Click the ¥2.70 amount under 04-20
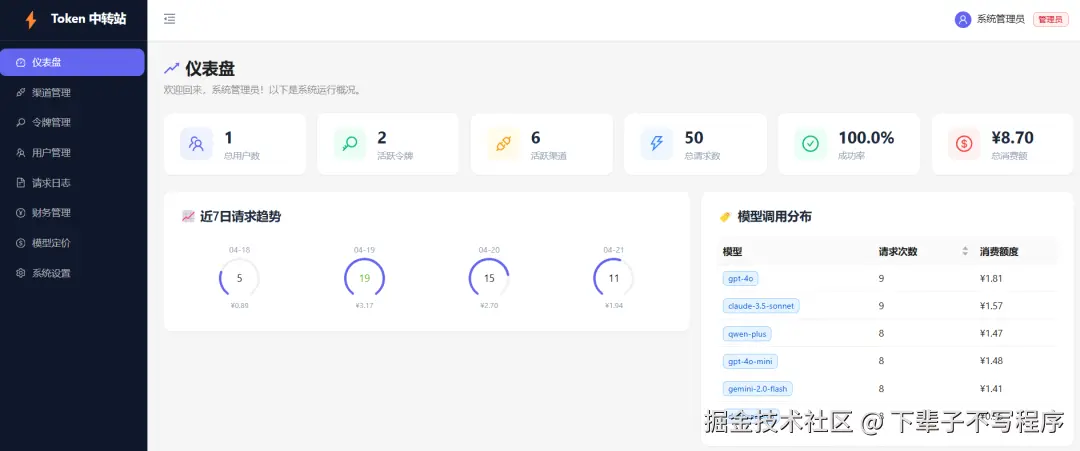The image size is (1080, 451). pyautogui.click(x=489, y=306)
